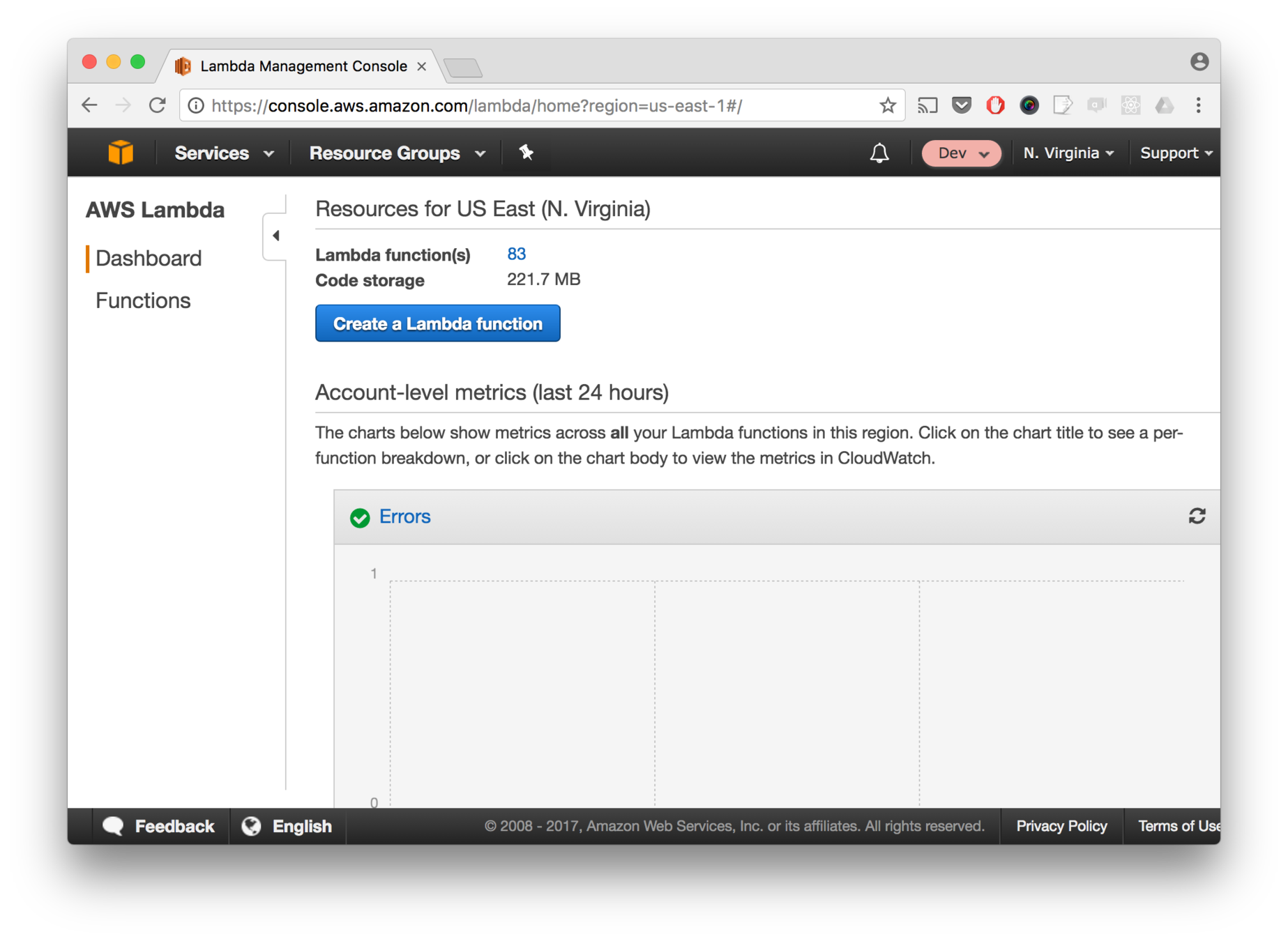The height and width of the screenshot is (941, 1288).
Task: Click the AWS Lambda sidebar heading
Action: 155,210
